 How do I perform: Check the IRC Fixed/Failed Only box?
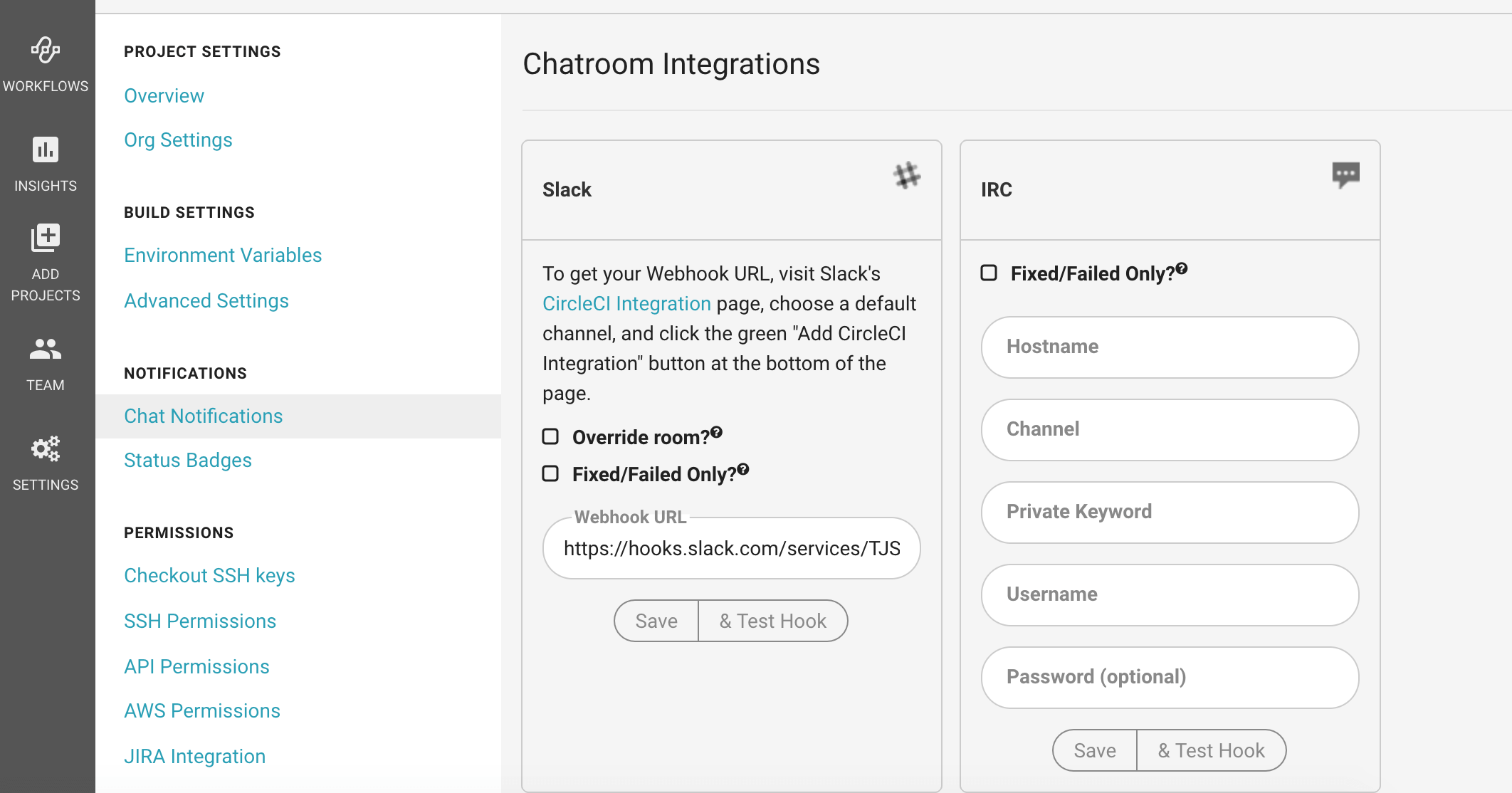tap(989, 273)
